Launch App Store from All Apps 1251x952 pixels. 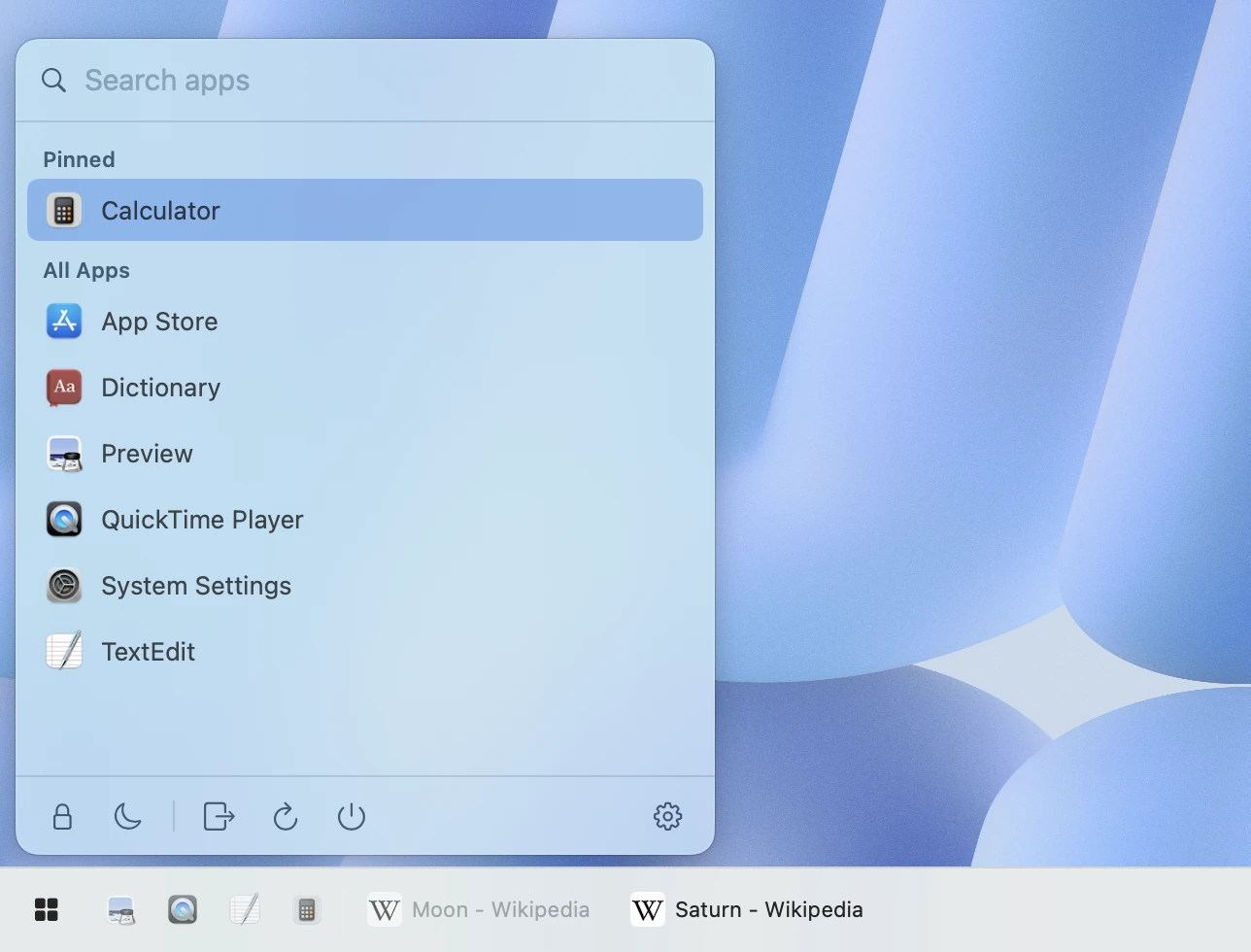point(365,322)
